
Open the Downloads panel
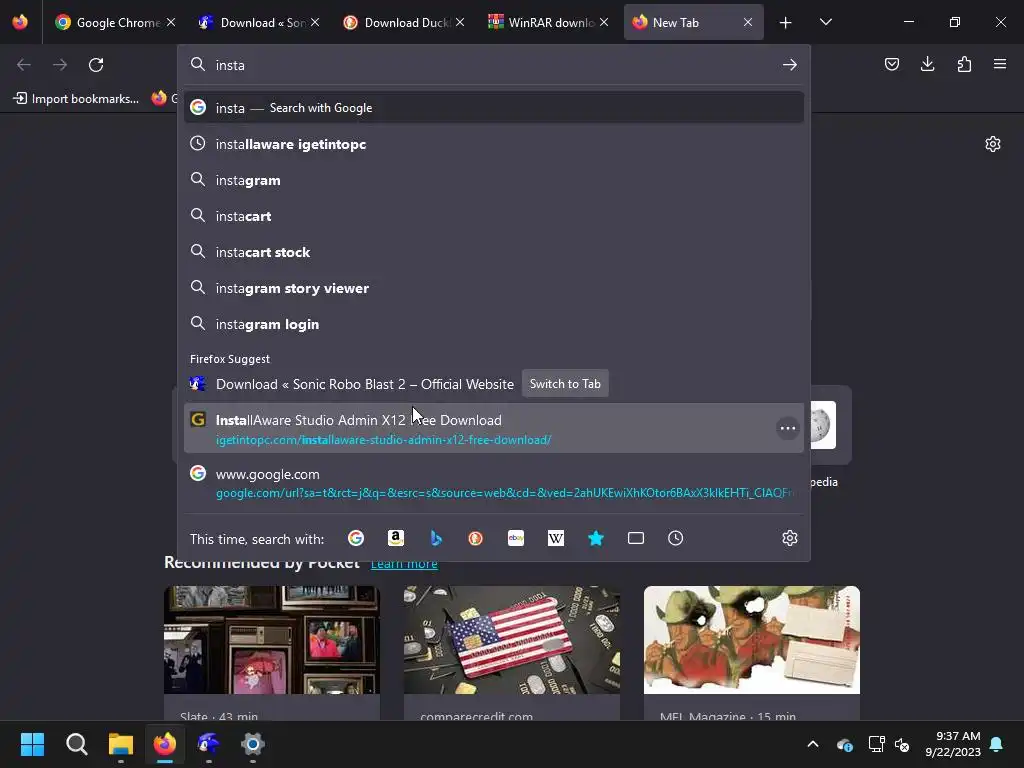tap(927, 64)
